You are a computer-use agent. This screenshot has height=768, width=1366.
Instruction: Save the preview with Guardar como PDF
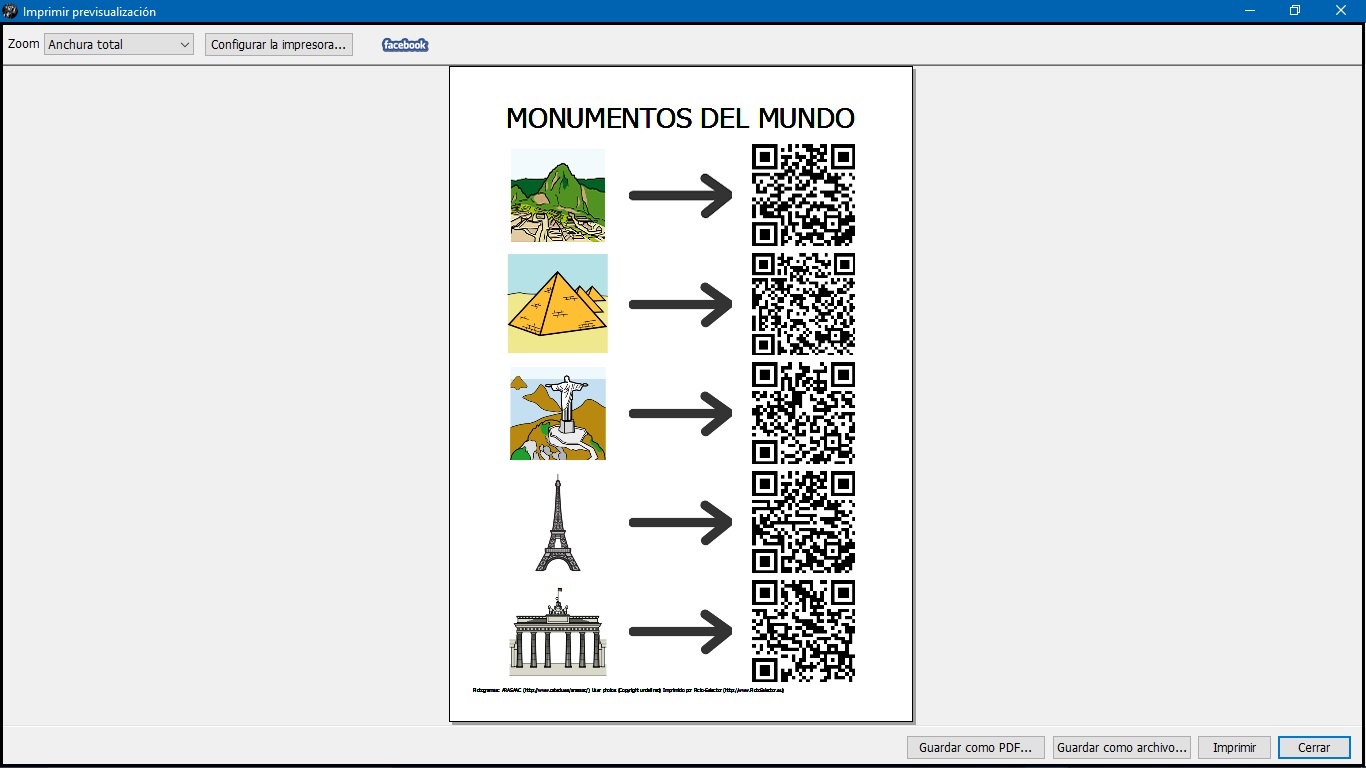point(975,747)
